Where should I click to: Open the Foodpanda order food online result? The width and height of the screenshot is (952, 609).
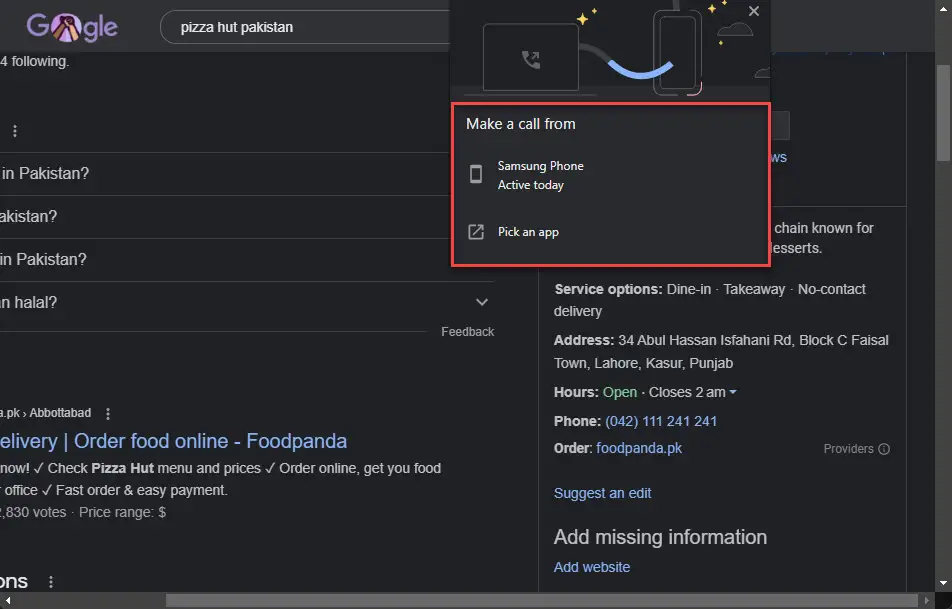pos(173,441)
